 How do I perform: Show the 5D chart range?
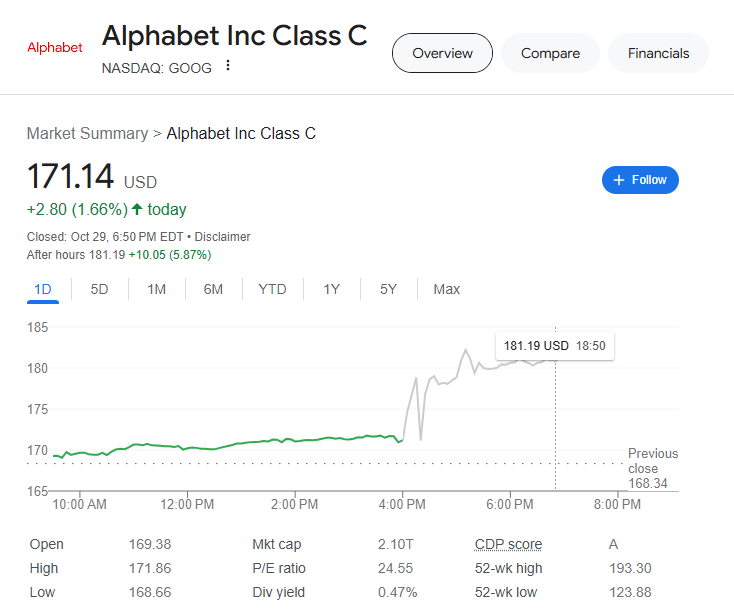pos(100,289)
